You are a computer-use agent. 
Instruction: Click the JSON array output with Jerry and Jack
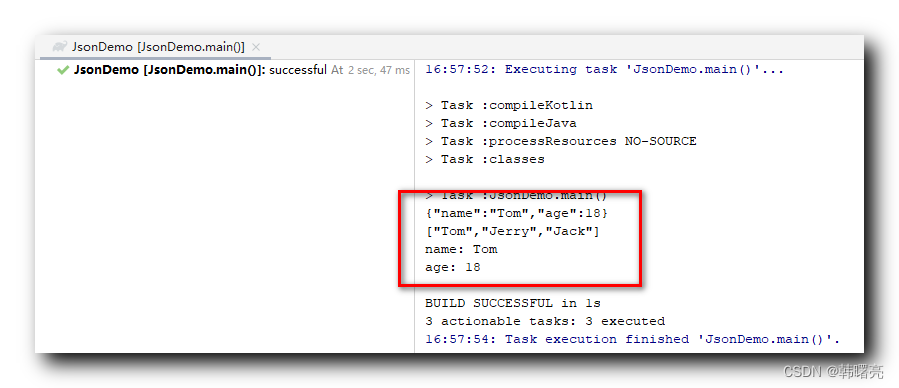pyautogui.click(x=513, y=231)
